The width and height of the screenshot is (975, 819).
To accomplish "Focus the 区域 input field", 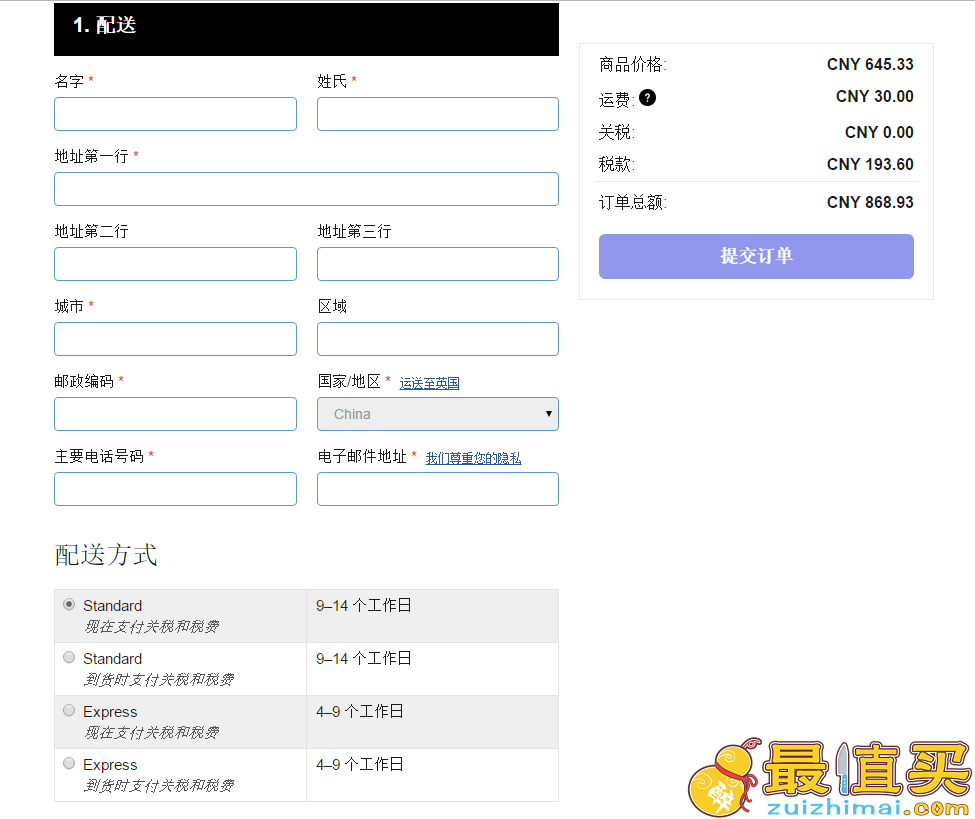I will tap(438, 339).
